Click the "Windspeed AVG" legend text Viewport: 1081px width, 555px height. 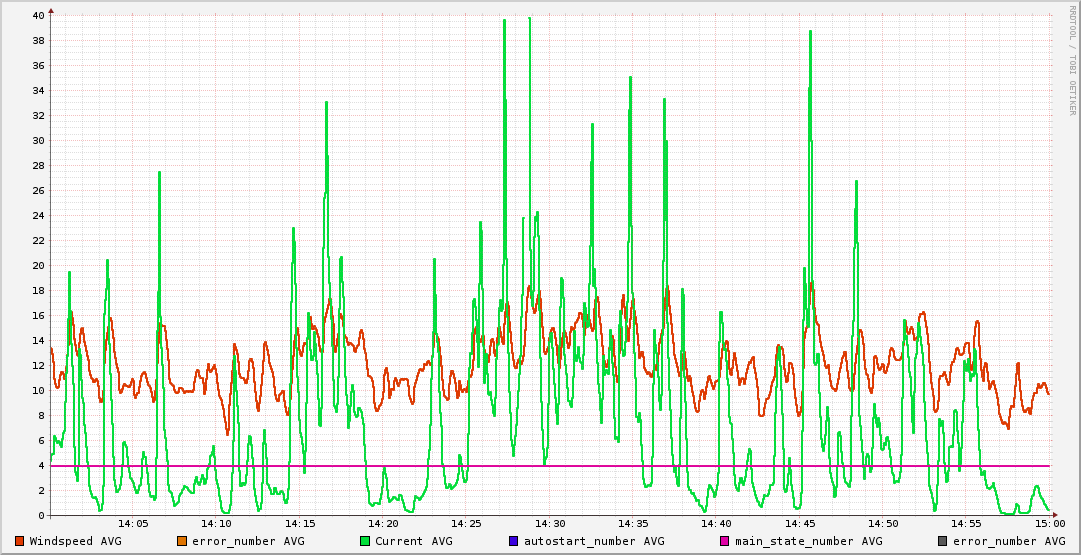click(x=75, y=541)
